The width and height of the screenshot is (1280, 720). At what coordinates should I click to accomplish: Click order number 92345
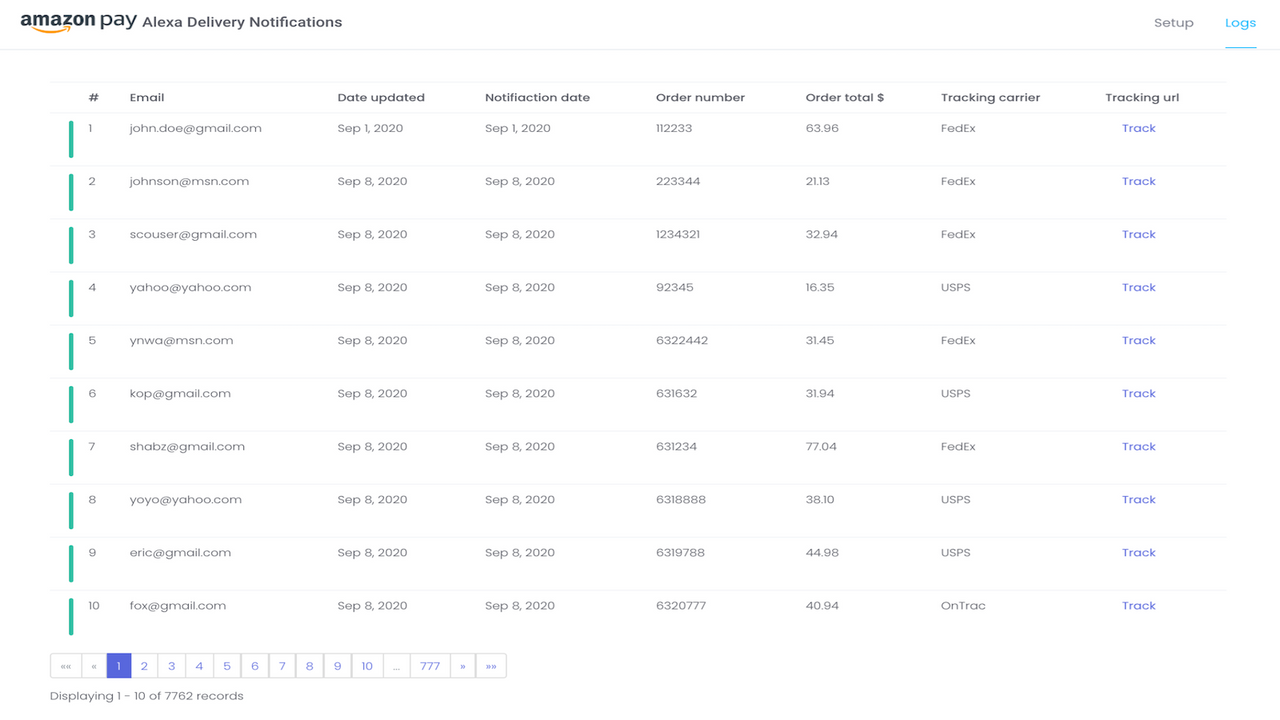674,287
